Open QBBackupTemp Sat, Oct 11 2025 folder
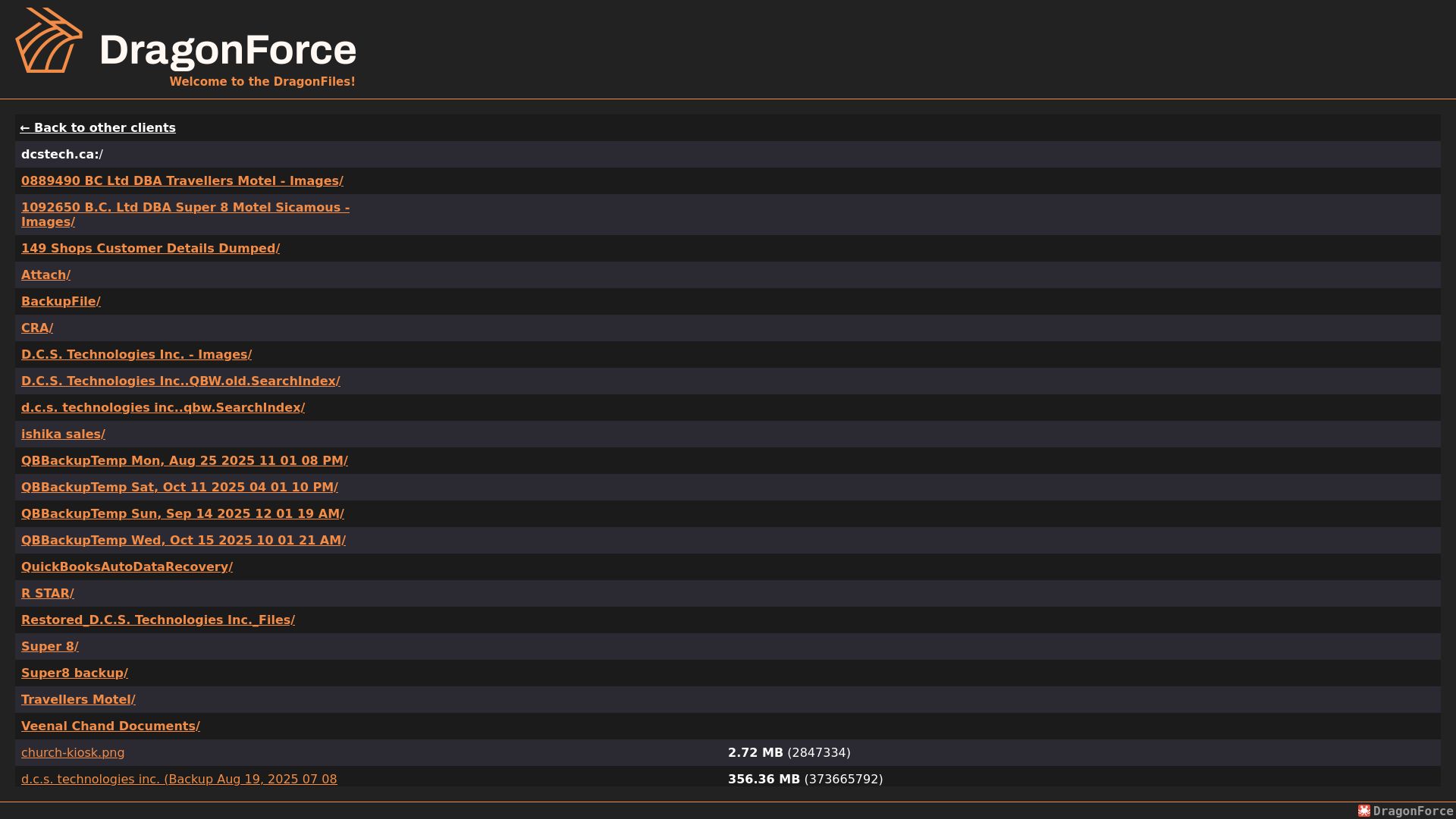 tap(180, 487)
